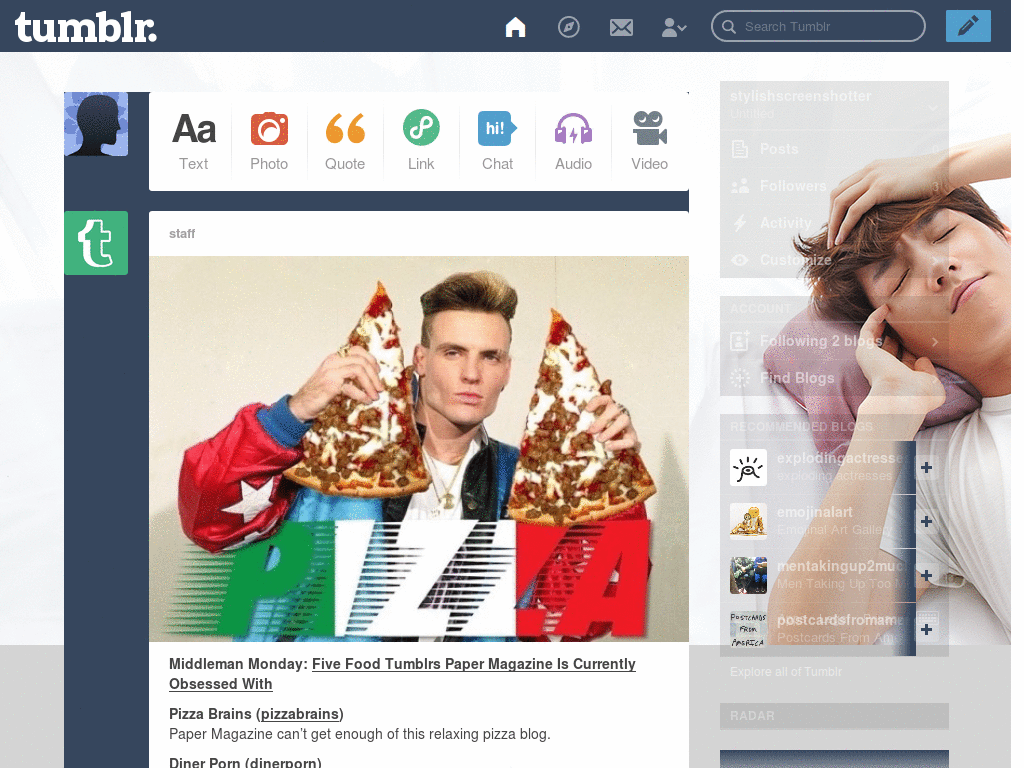Follow postcardsfromamerica with plus button
Viewport: 1024px width, 768px height.
click(x=926, y=630)
